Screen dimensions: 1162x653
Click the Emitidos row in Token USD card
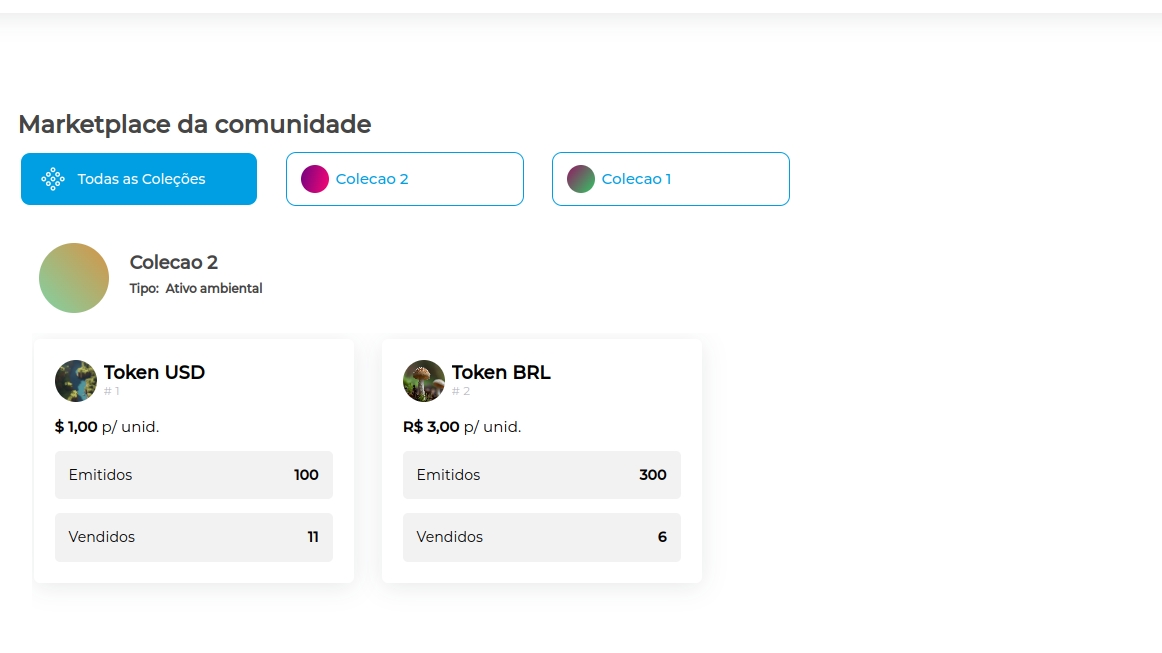point(194,475)
